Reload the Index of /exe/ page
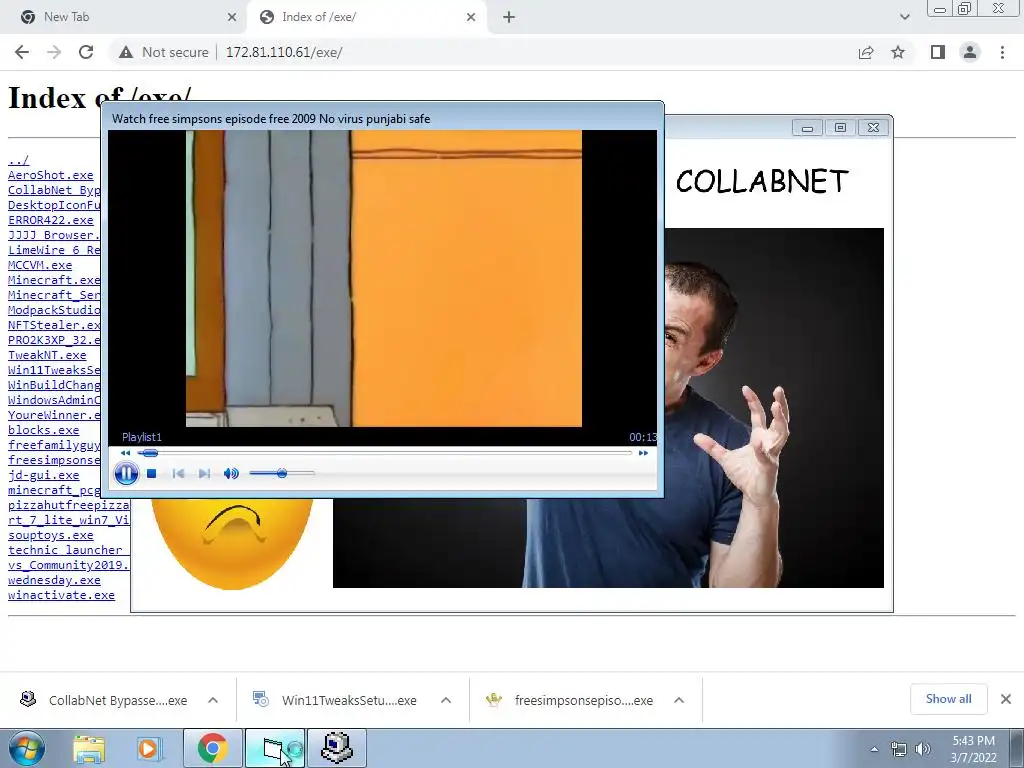Image resolution: width=1024 pixels, height=768 pixels. [86, 52]
